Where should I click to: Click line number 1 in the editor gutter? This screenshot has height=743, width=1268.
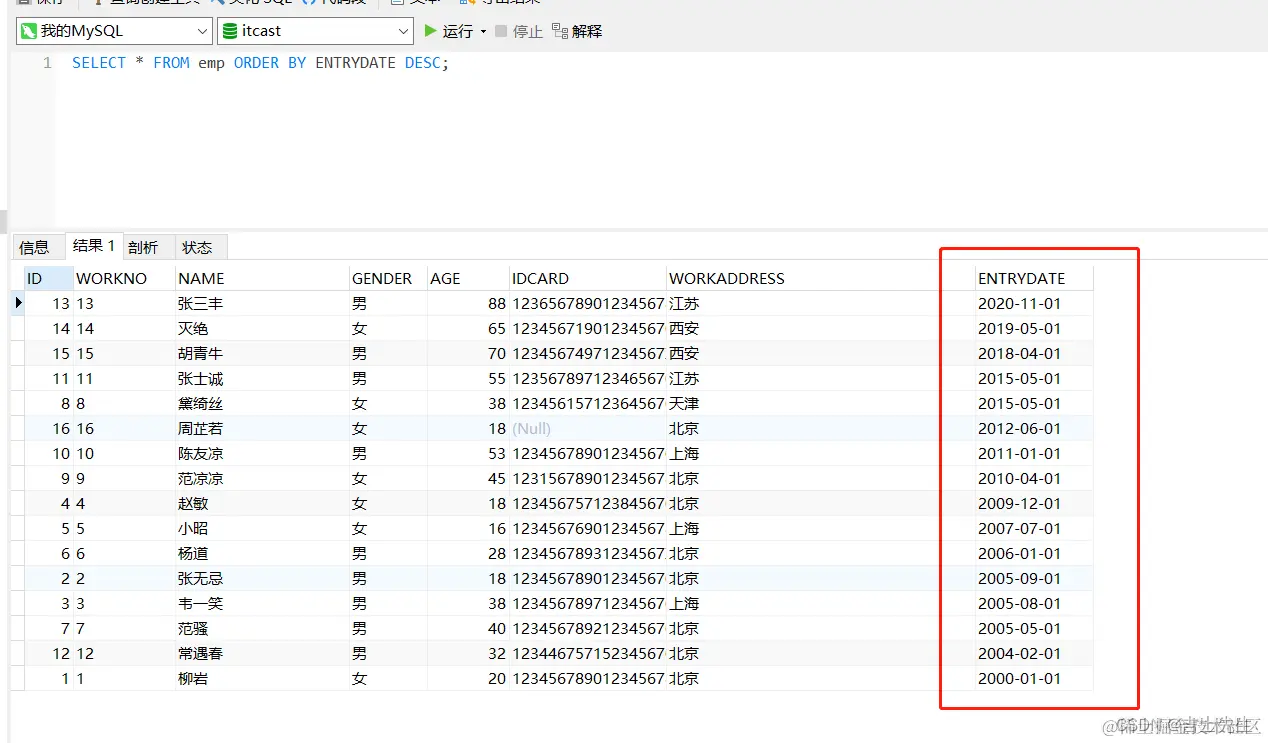(x=47, y=63)
